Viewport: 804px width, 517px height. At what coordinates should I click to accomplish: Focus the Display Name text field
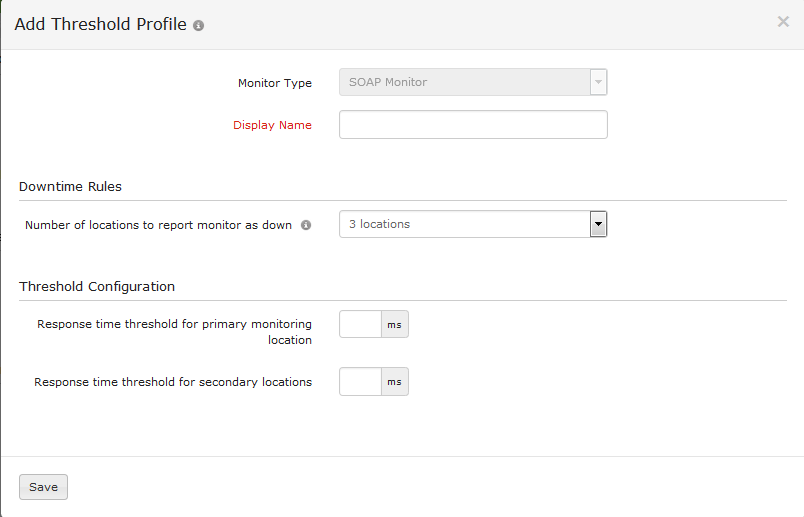coord(473,125)
